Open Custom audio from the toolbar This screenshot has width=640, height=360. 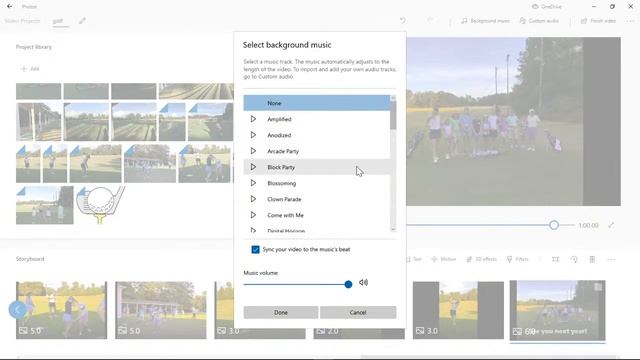point(539,21)
